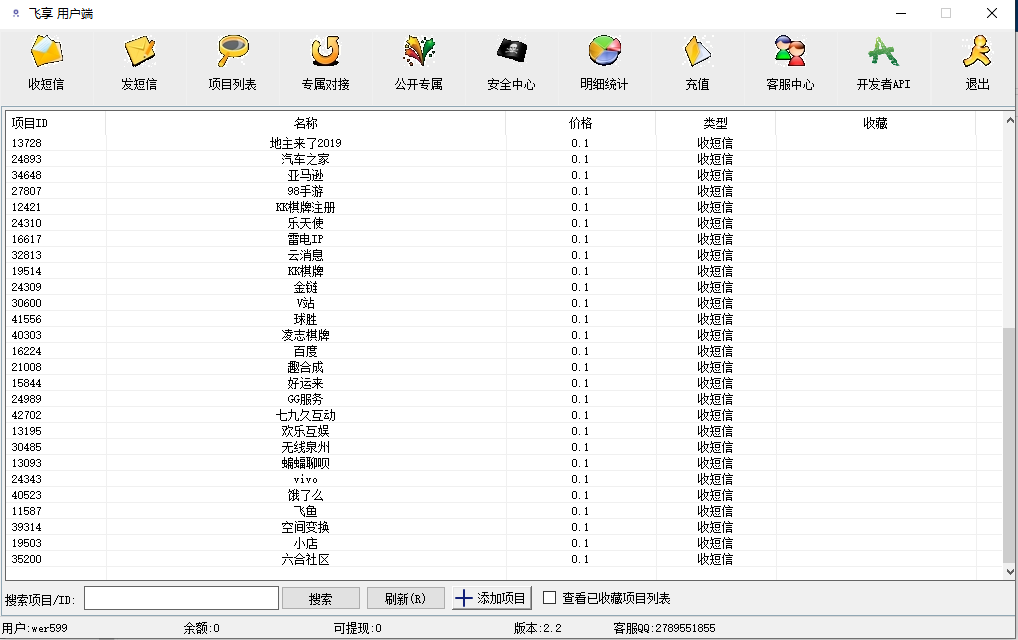Click the 客服QQ:2789551855 status text

(664, 628)
